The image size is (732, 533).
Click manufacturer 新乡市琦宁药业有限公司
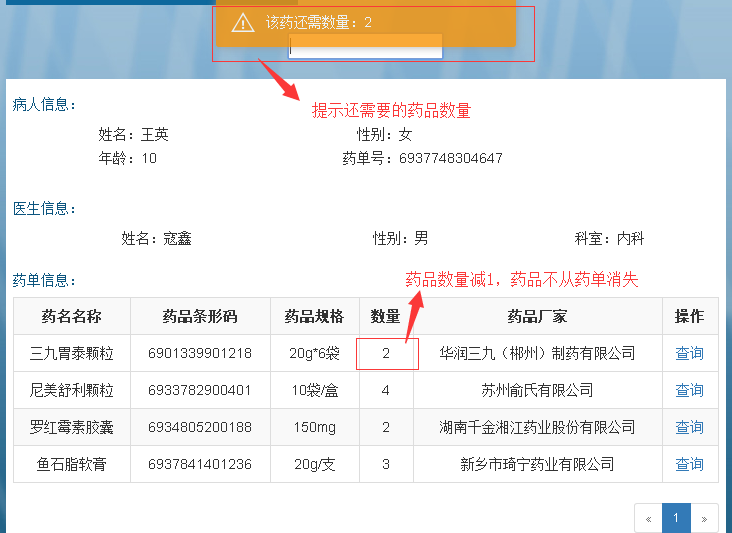point(537,464)
